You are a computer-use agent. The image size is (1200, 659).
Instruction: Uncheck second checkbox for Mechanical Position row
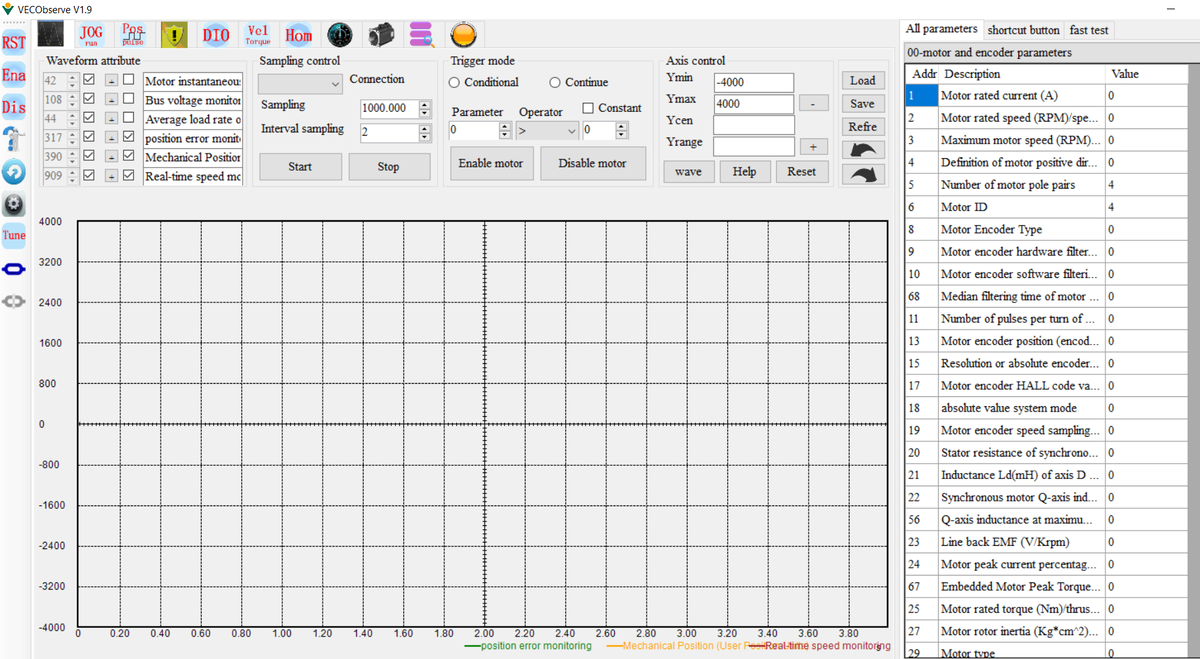point(129,157)
